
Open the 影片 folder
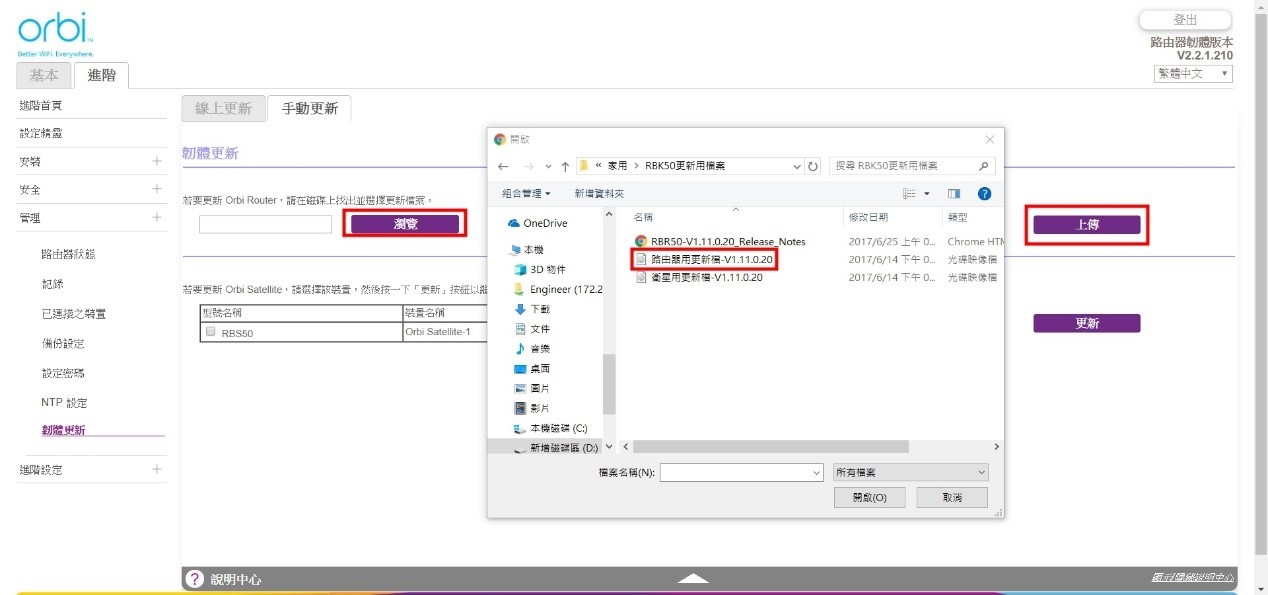(531, 408)
